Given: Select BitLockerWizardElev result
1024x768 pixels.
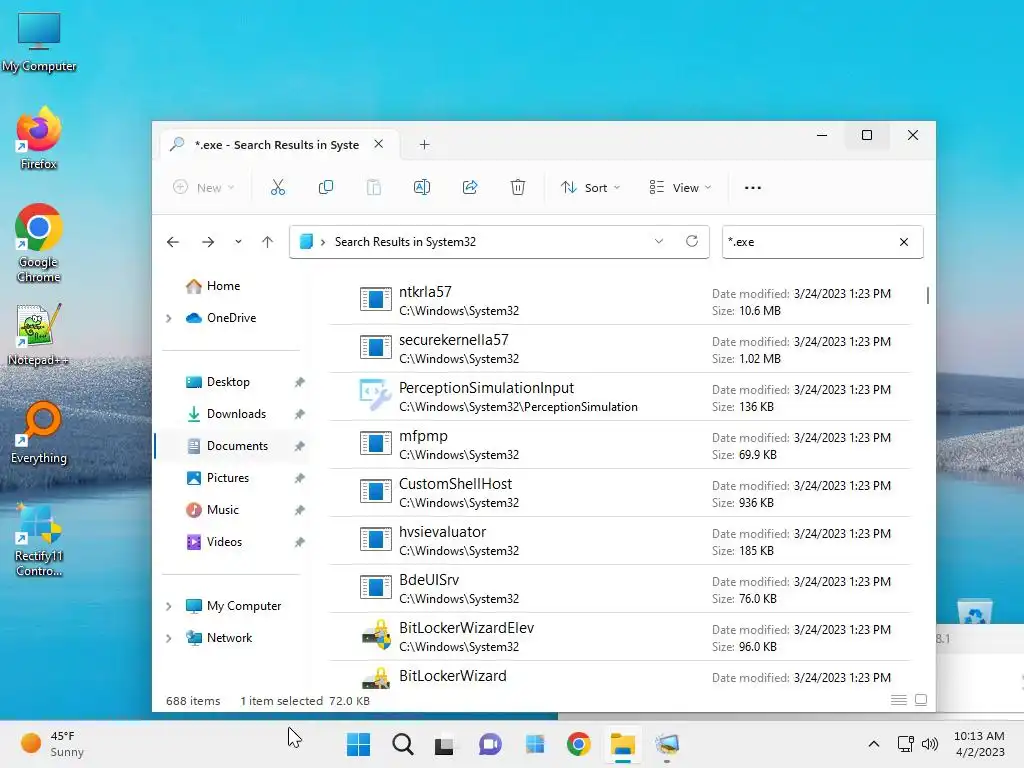Looking at the screenshot, I should click(620, 637).
